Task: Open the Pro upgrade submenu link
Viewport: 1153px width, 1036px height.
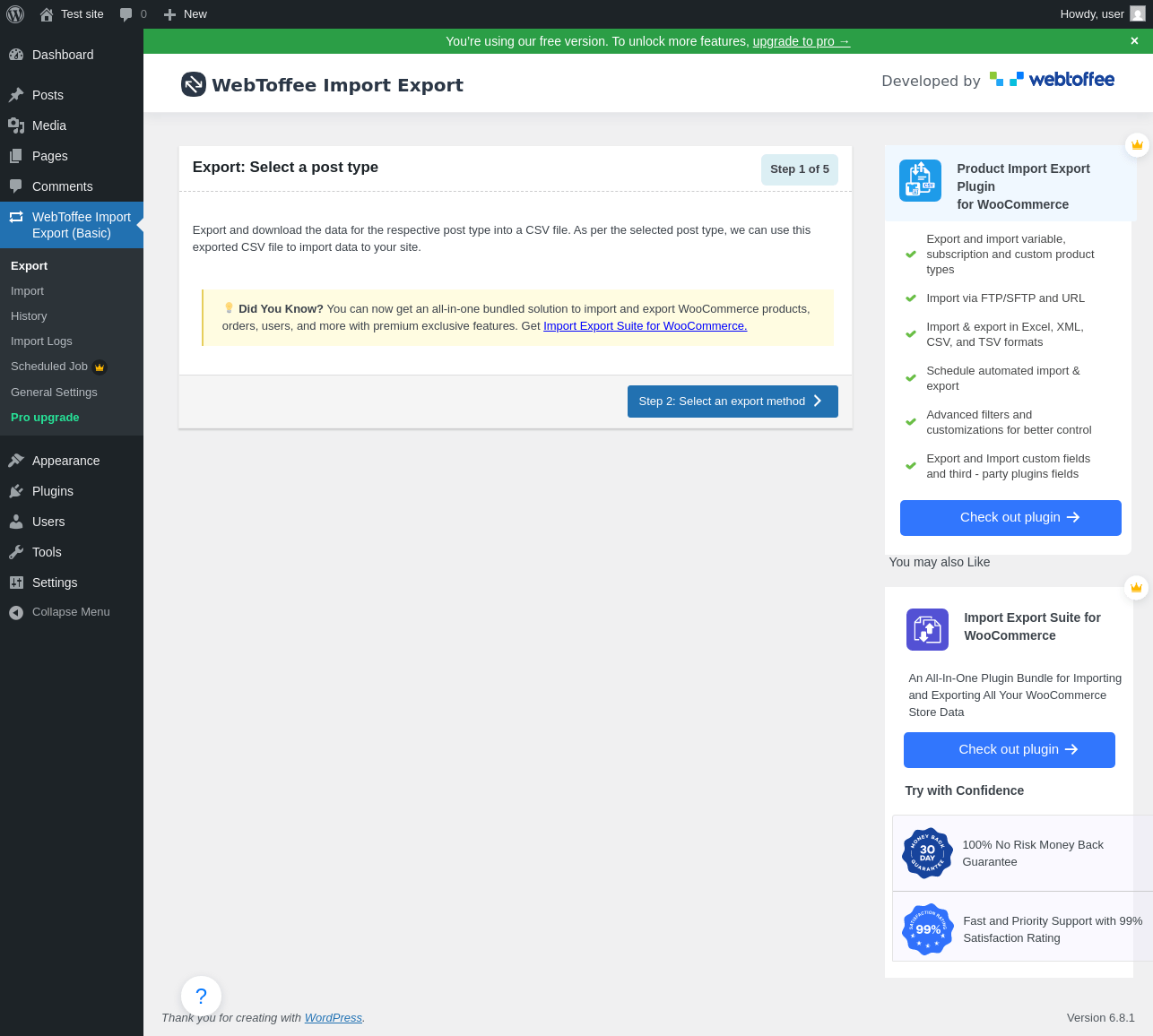Action: pos(45,418)
